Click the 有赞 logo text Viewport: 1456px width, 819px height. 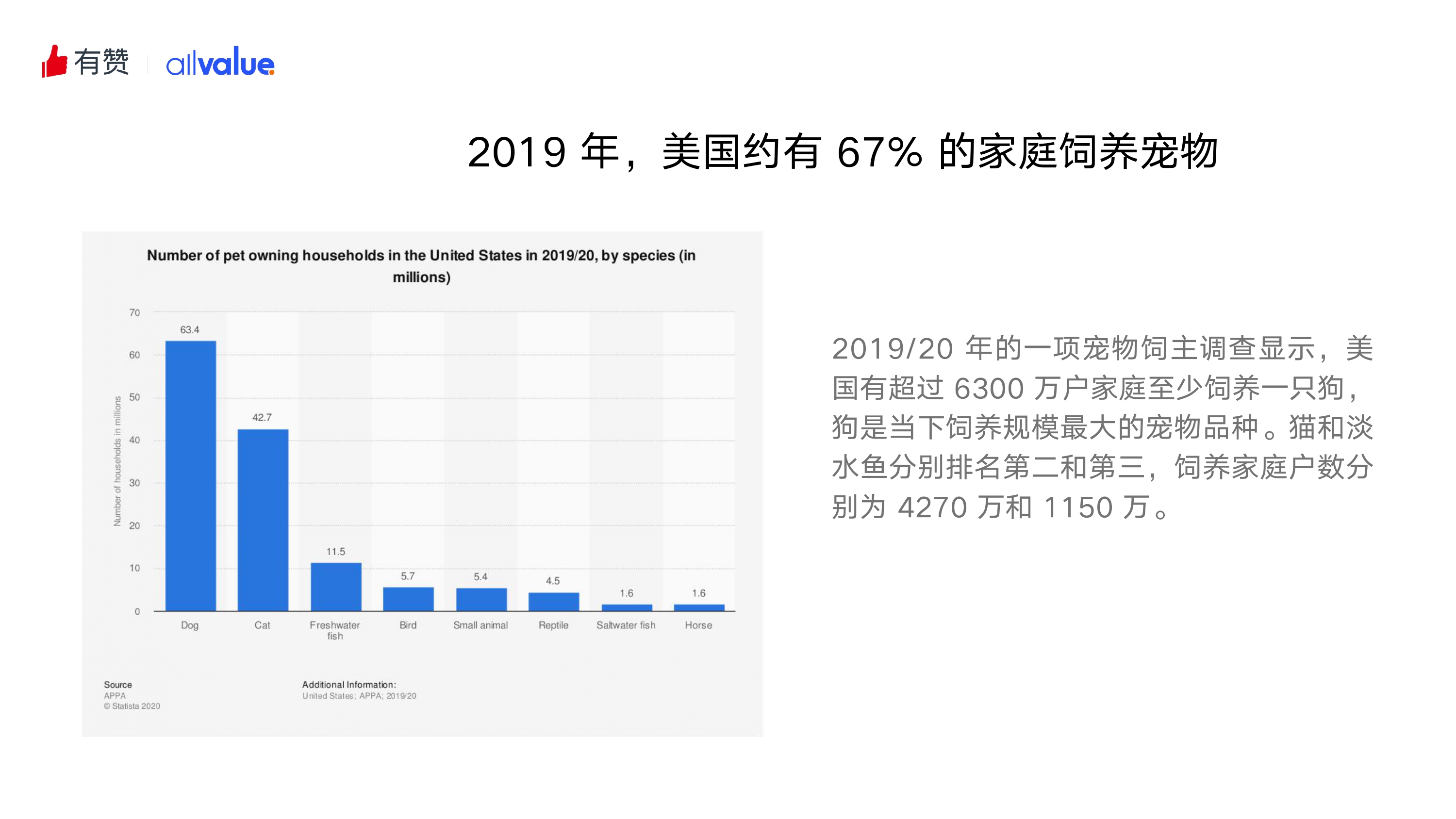pyautogui.click(x=102, y=62)
